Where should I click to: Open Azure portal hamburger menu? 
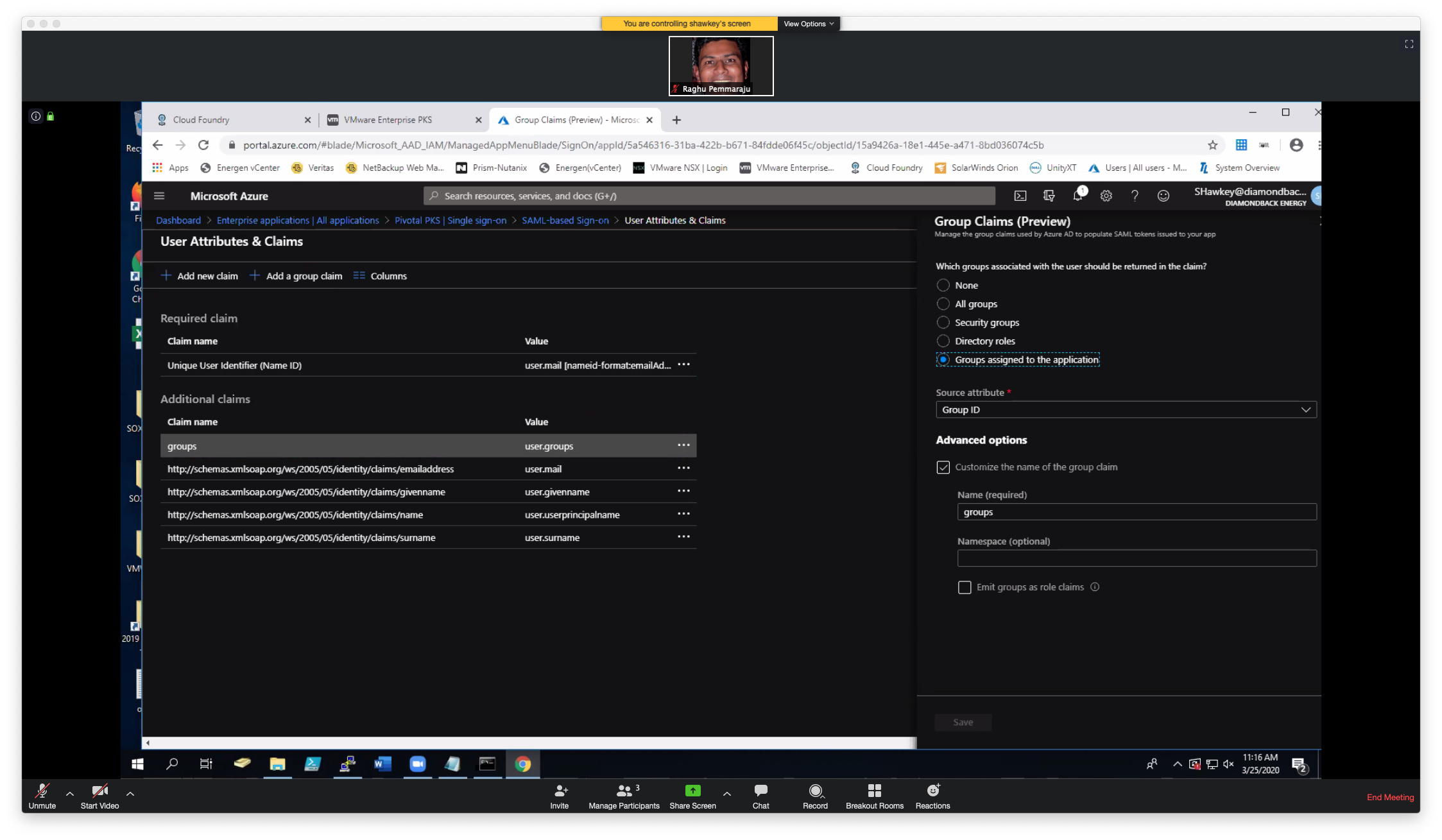159,196
